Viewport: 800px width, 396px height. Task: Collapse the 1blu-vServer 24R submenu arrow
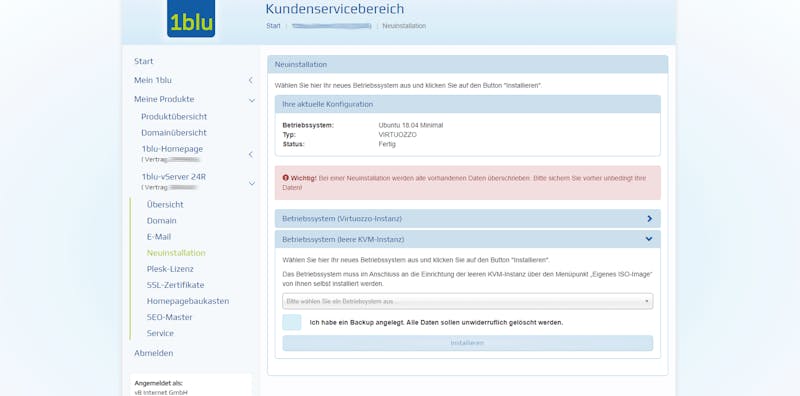252,183
